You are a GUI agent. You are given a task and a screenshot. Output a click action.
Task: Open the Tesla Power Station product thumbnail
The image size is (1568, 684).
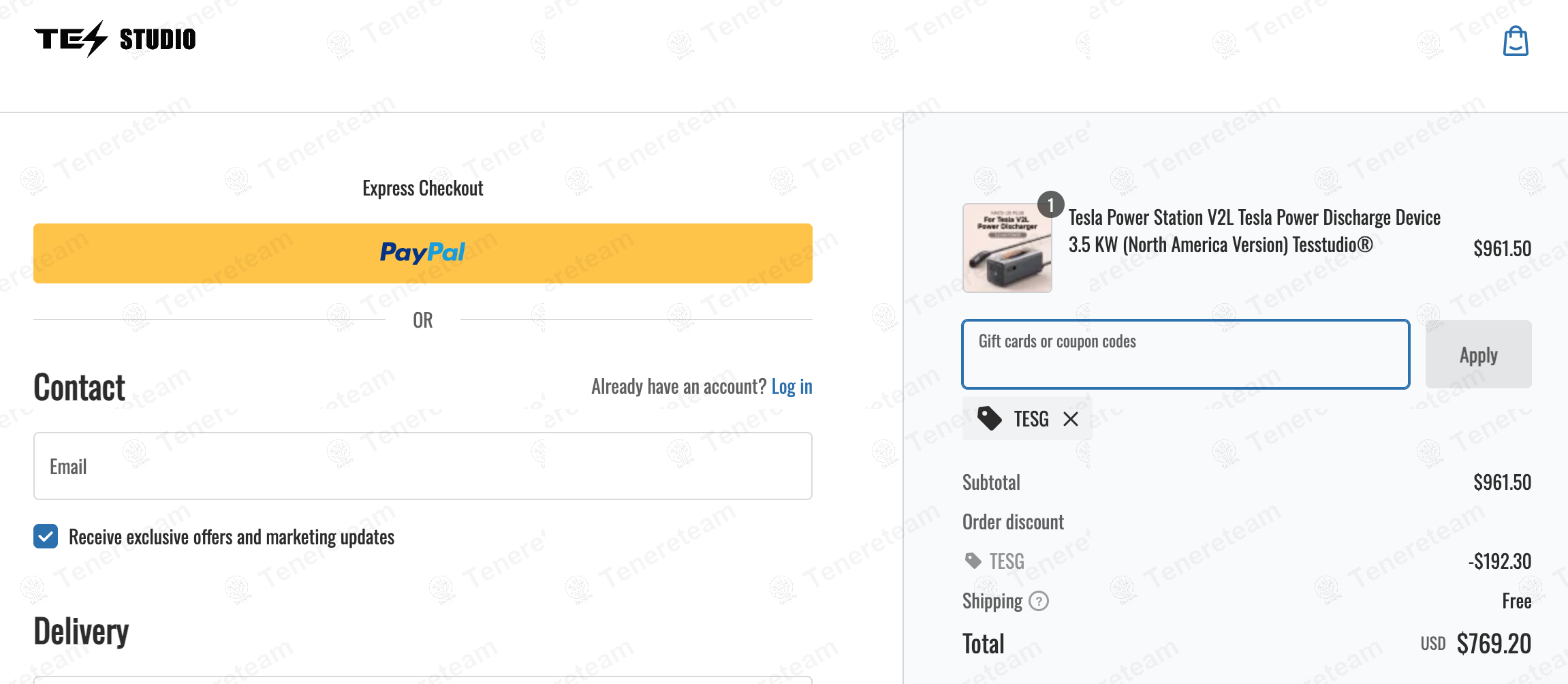coord(1007,248)
